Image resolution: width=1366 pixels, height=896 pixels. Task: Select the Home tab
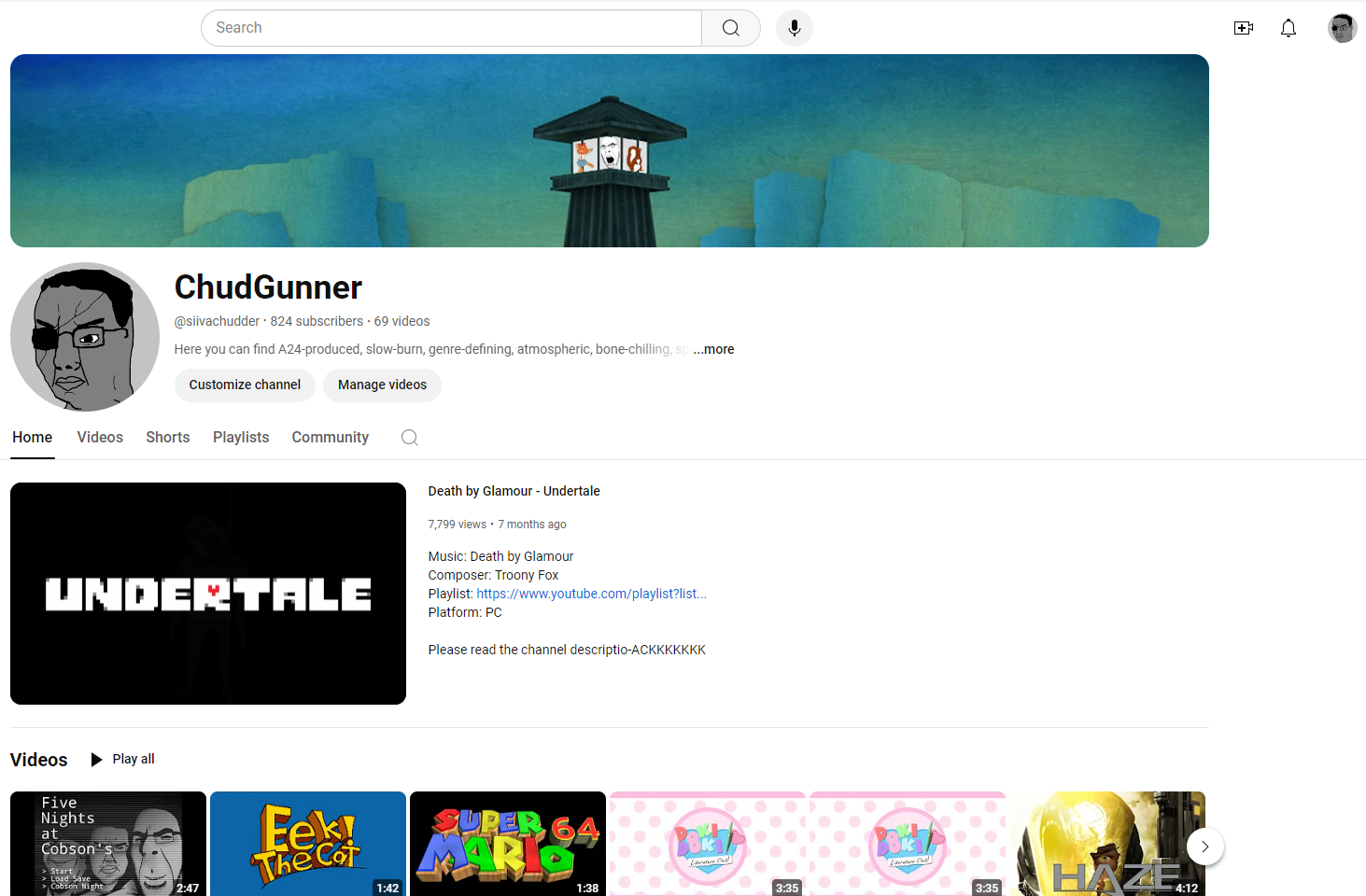pyautogui.click(x=33, y=437)
